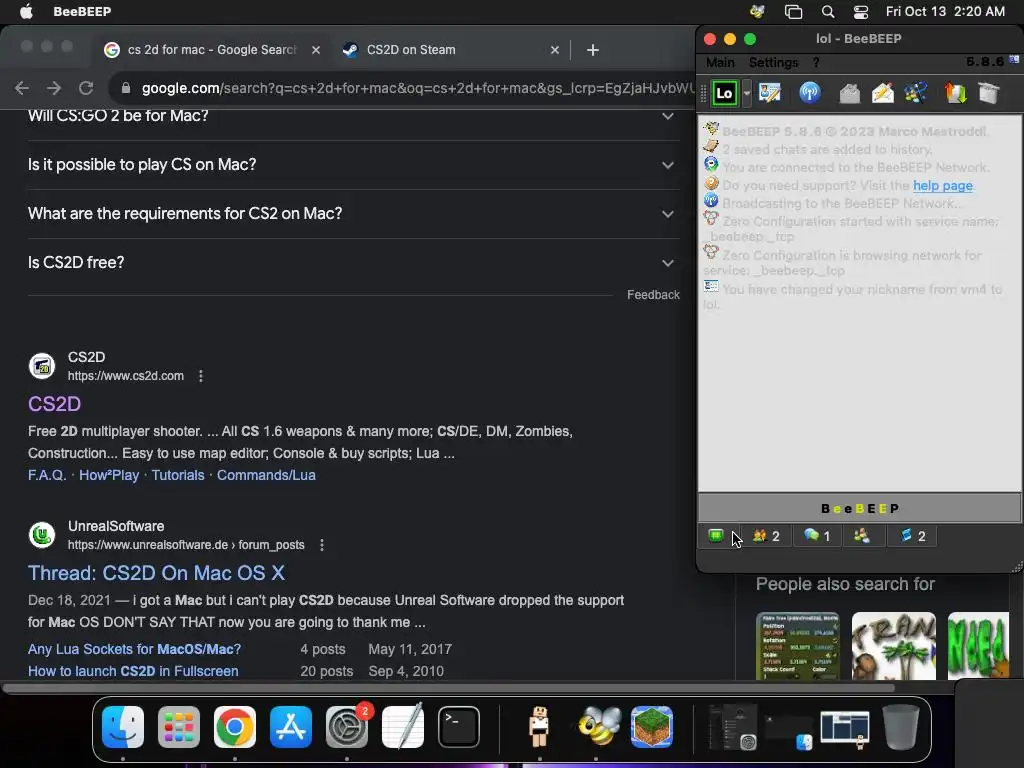Open the chats panel tab showing 1
The image size is (1024, 768).
[817, 536]
